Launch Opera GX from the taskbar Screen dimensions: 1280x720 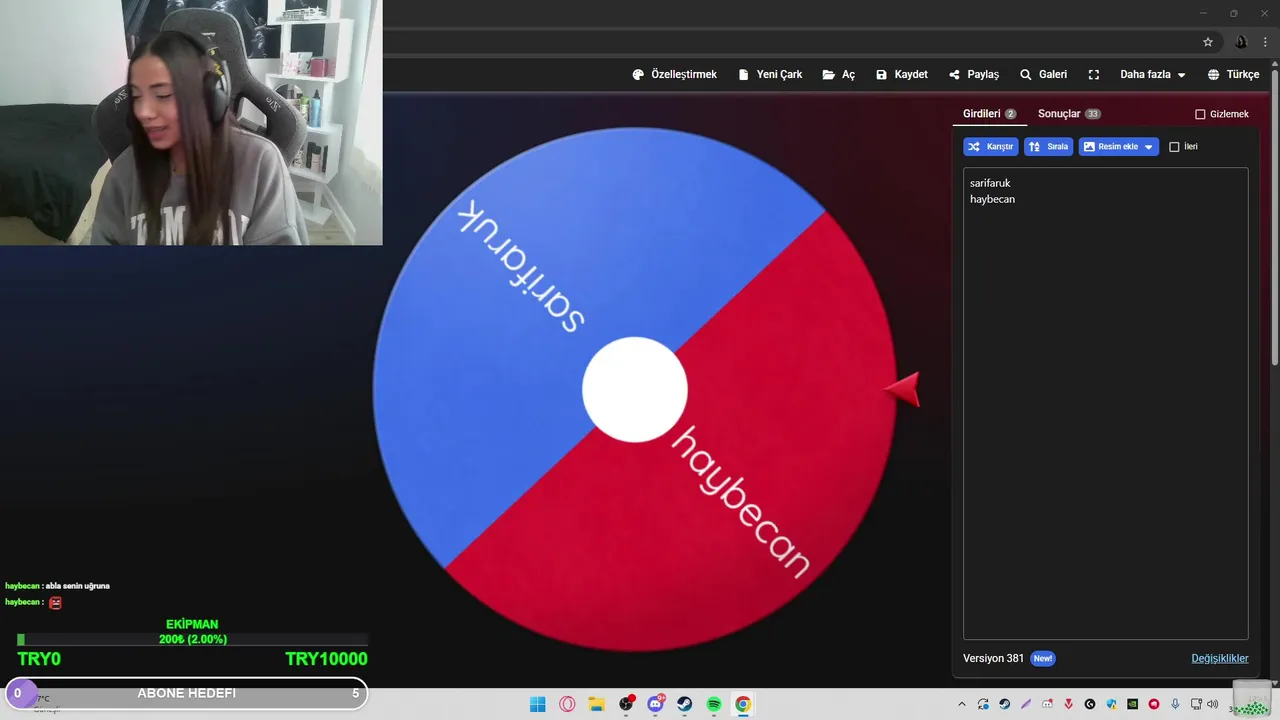(x=567, y=704)
